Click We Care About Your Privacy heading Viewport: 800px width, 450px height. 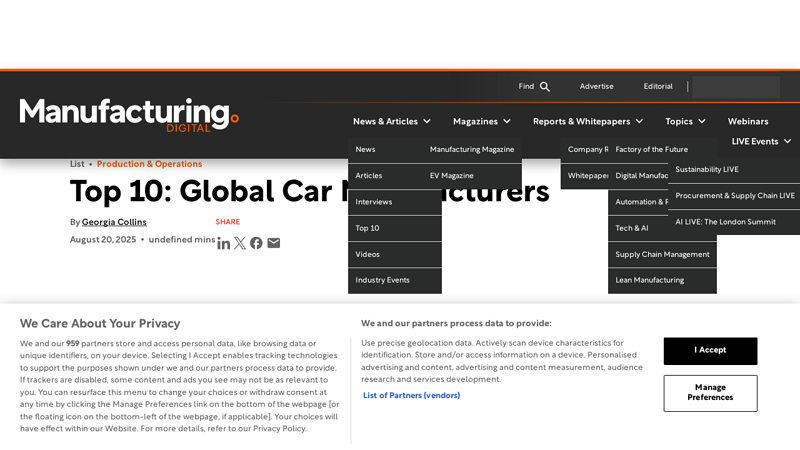(100, 323)
